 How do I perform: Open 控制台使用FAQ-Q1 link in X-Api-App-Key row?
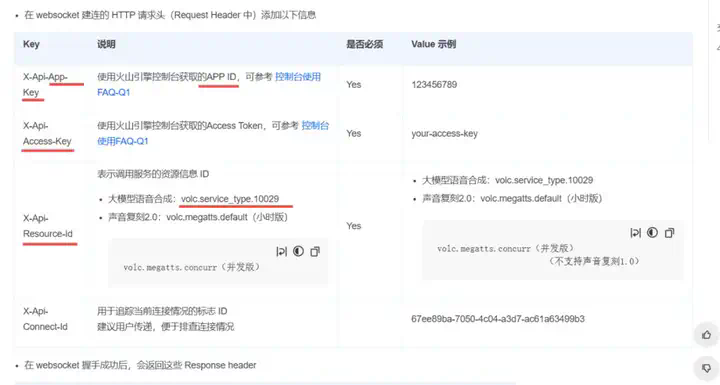[x=209, y=85]
